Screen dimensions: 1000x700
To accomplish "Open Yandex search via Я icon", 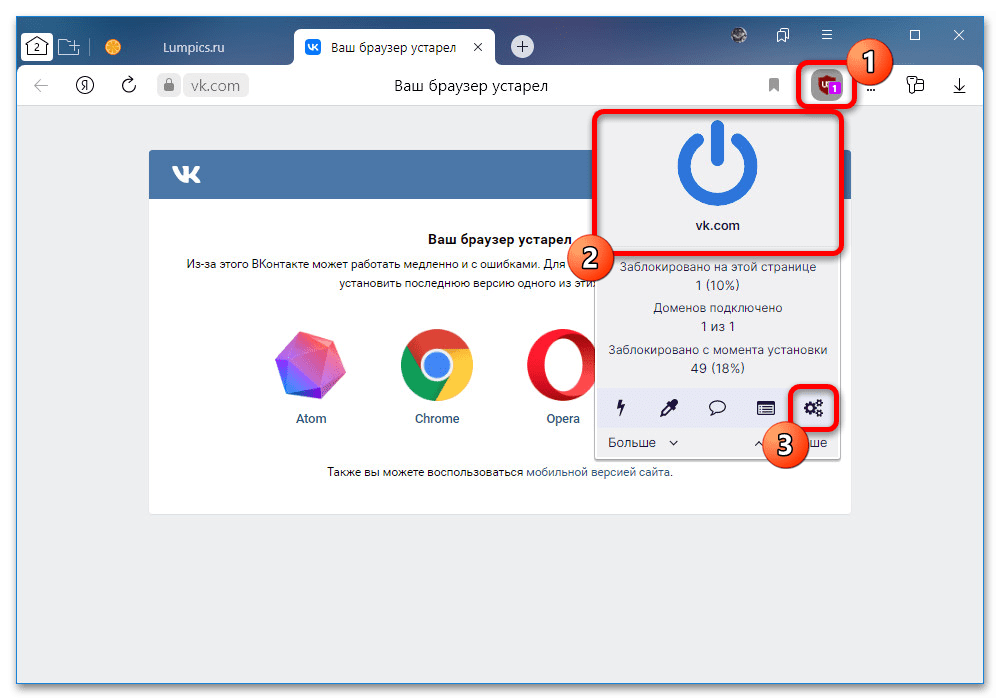I will tap(85, 85).
